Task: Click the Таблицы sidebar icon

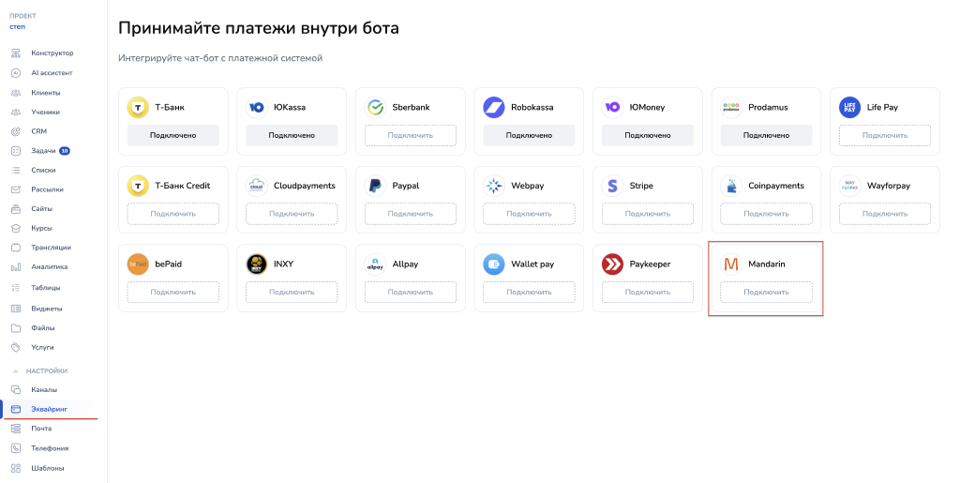Action: pyautogui.click(x=16, y=288)
